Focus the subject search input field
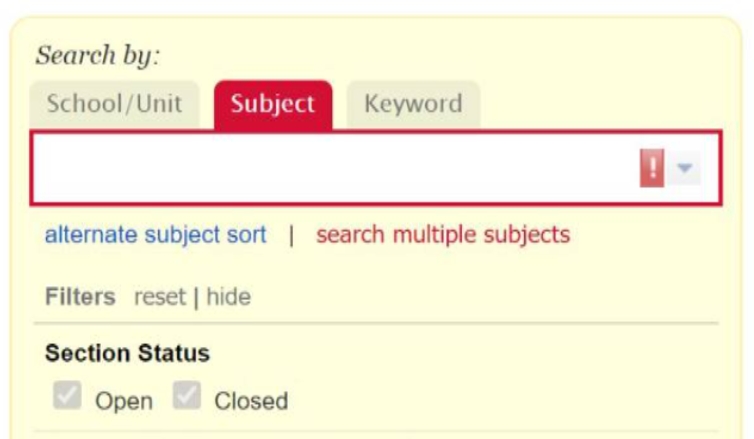This screenshot has height=439, width=754. [x=330, y=169]
